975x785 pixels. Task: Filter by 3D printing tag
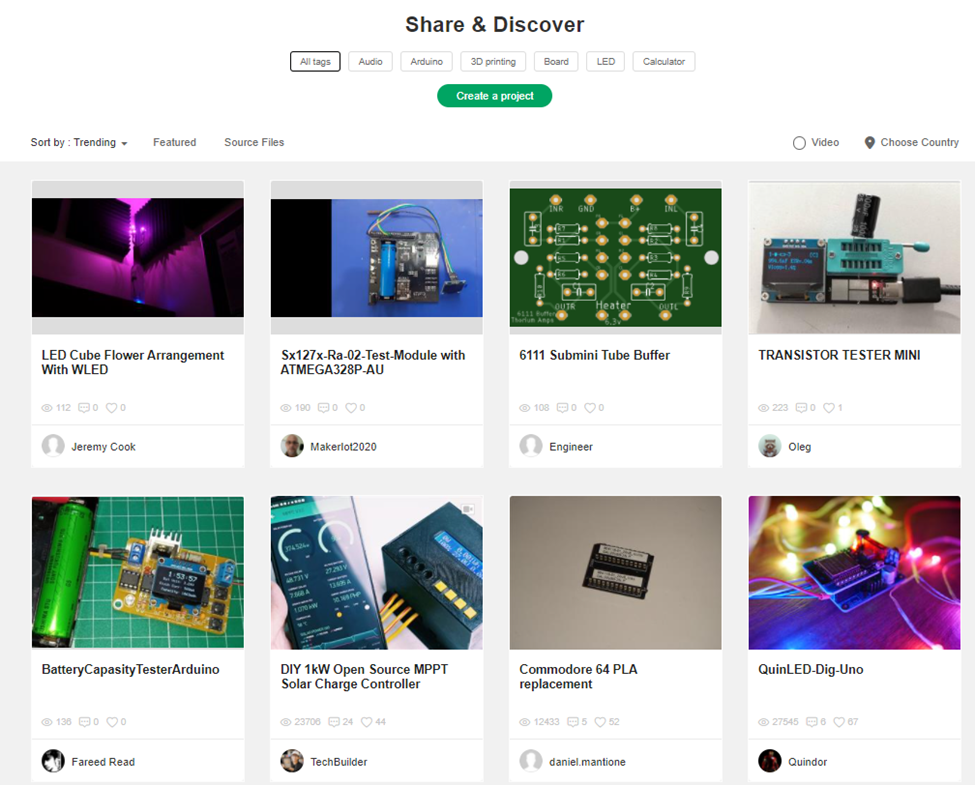[x=493, y=62]
